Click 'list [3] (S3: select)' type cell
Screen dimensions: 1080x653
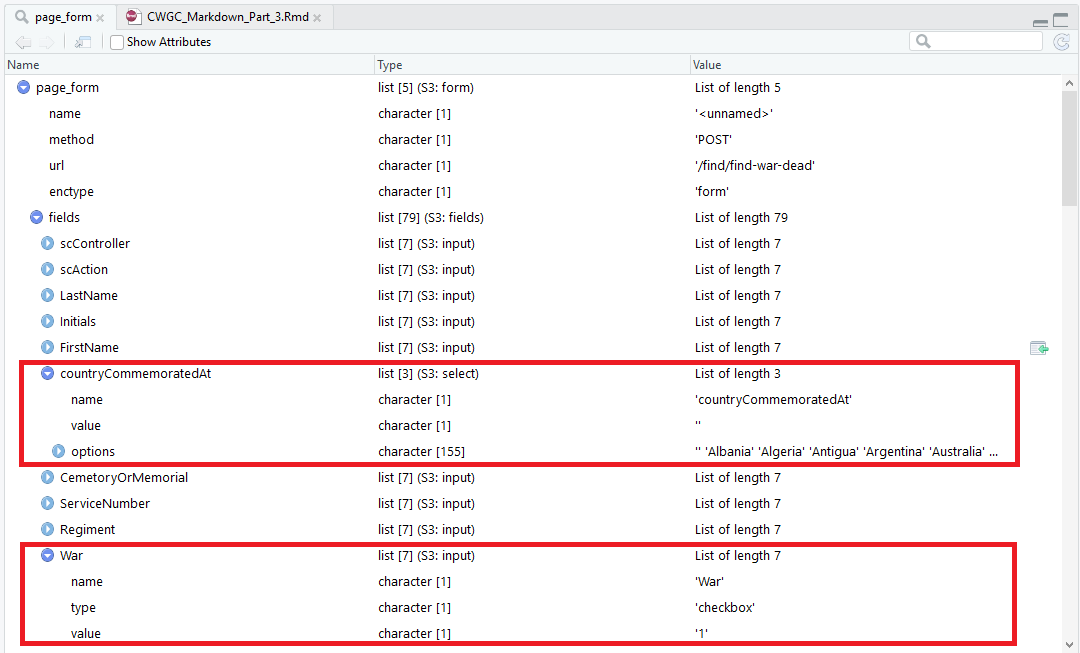(x=428, y=373)
